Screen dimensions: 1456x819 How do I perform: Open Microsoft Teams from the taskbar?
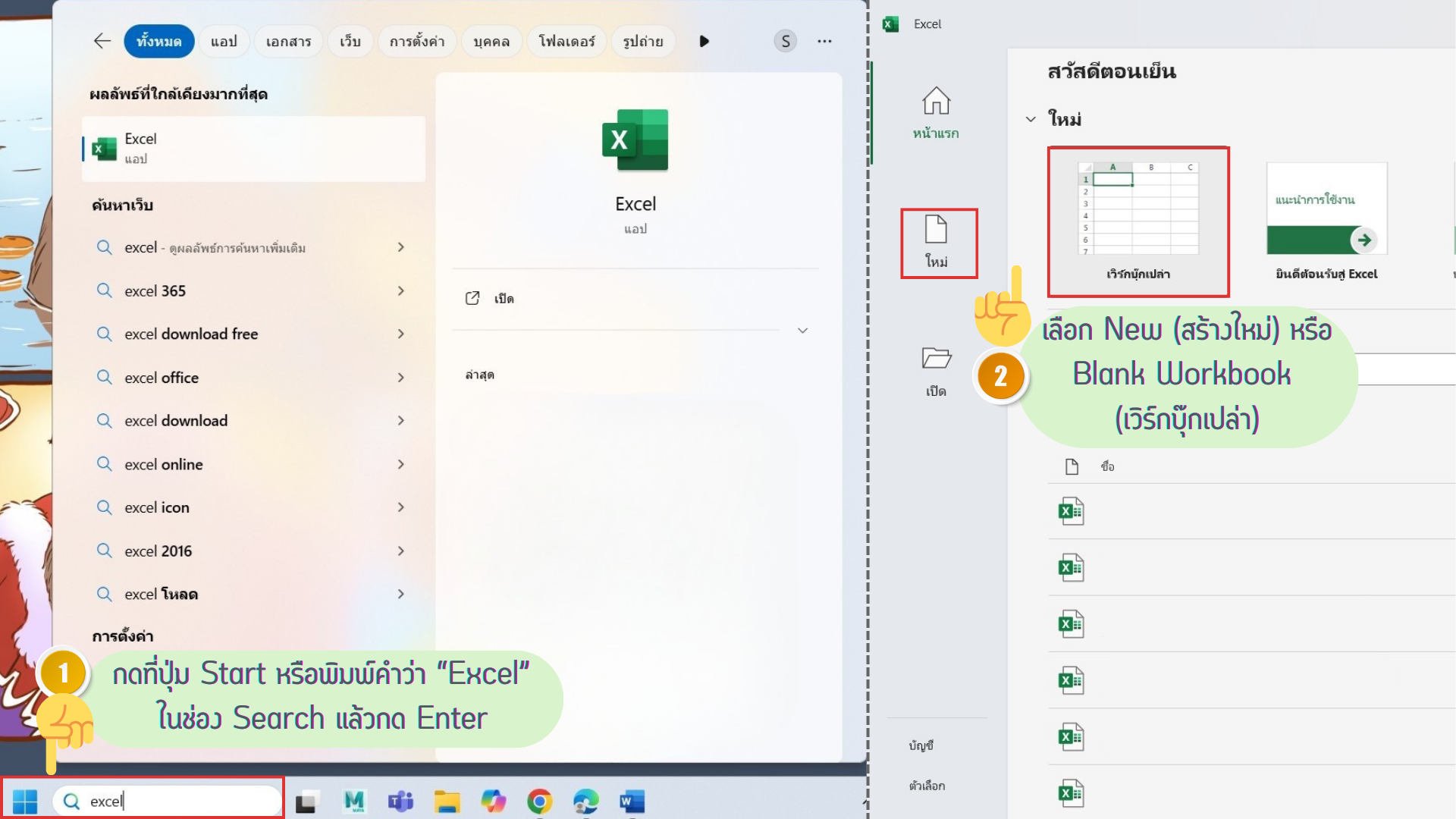tap(400, 801)
